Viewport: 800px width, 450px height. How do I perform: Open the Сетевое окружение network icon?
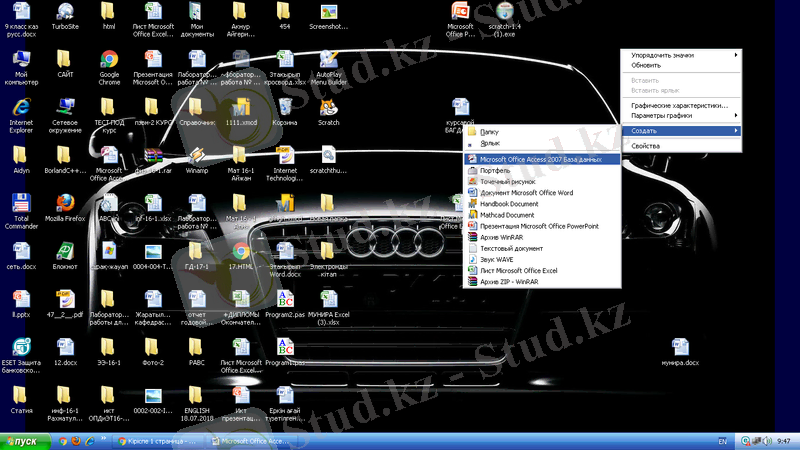coord(65,108)
